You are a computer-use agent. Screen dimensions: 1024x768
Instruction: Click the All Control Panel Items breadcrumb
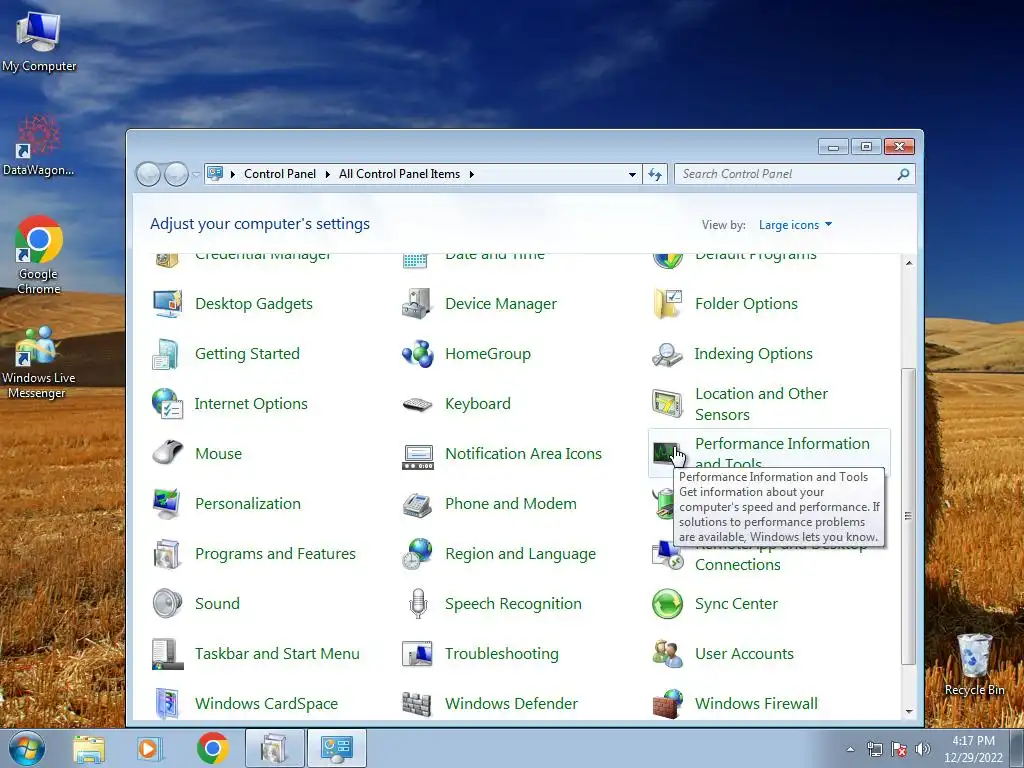(399, 174)
